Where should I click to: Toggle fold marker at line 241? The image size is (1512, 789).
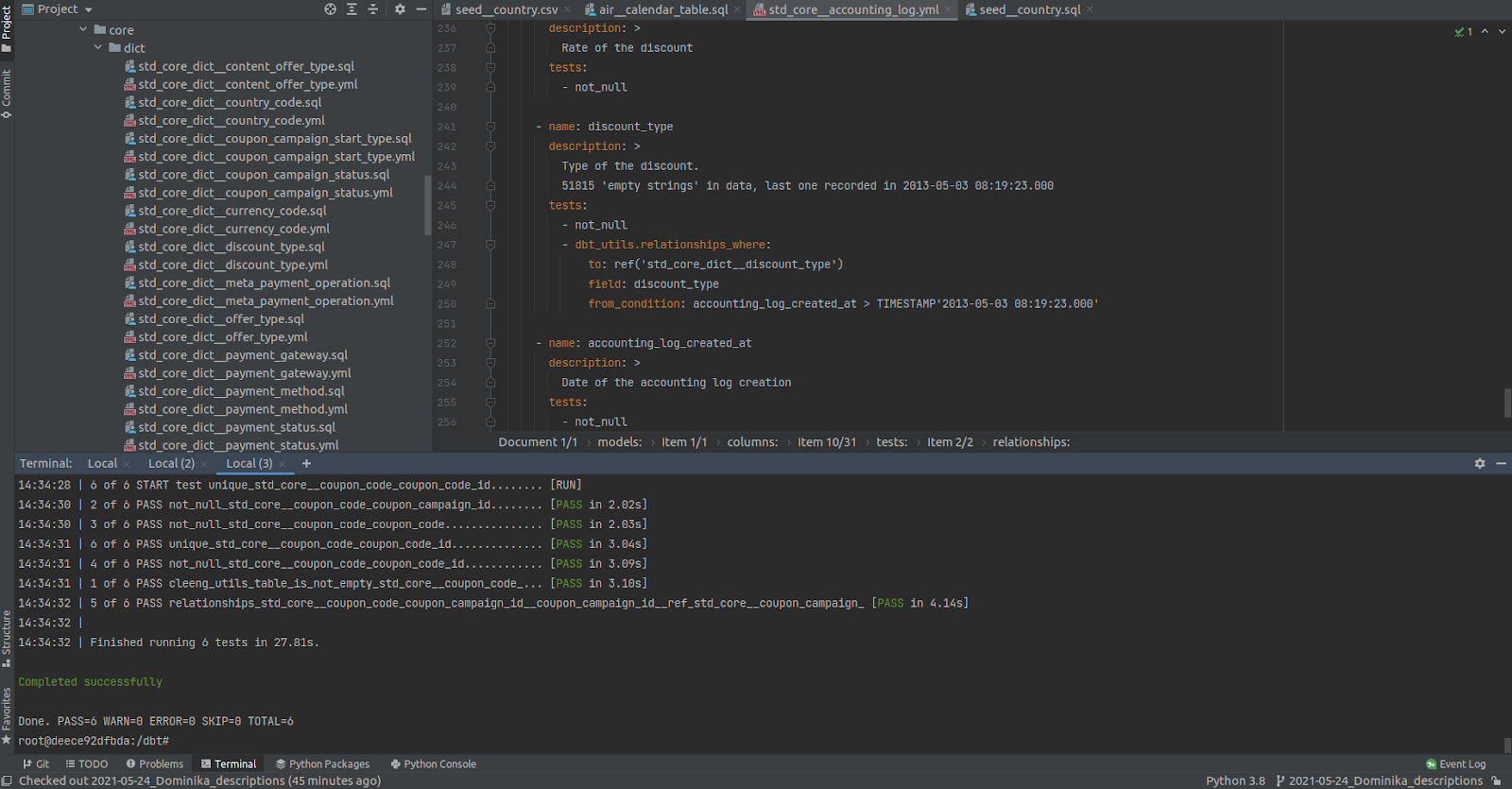point(490,127)
